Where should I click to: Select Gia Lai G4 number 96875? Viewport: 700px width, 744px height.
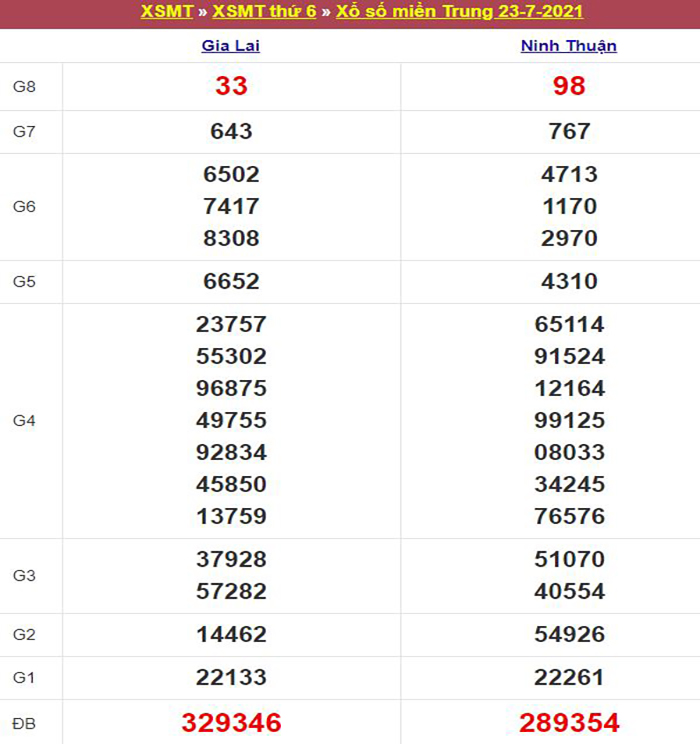(231, 388)
